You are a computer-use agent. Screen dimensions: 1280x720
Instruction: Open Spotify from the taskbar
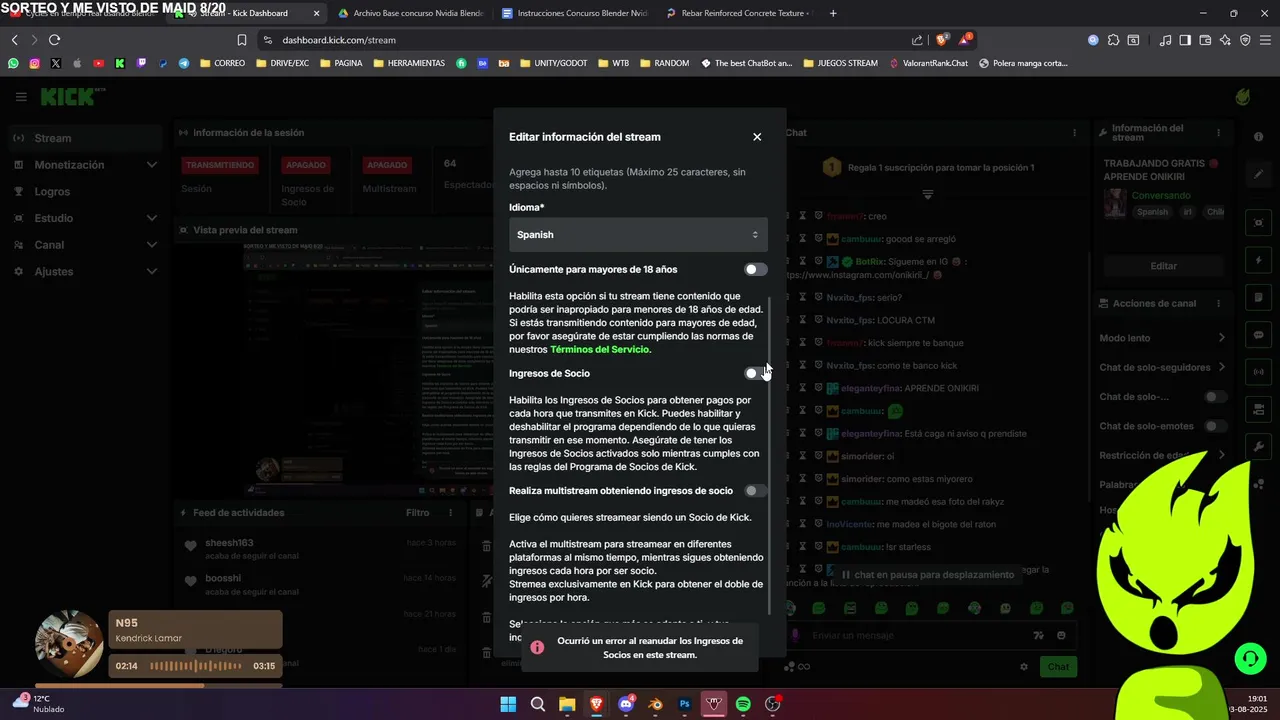pyautogui.click(x=743, y=704)
